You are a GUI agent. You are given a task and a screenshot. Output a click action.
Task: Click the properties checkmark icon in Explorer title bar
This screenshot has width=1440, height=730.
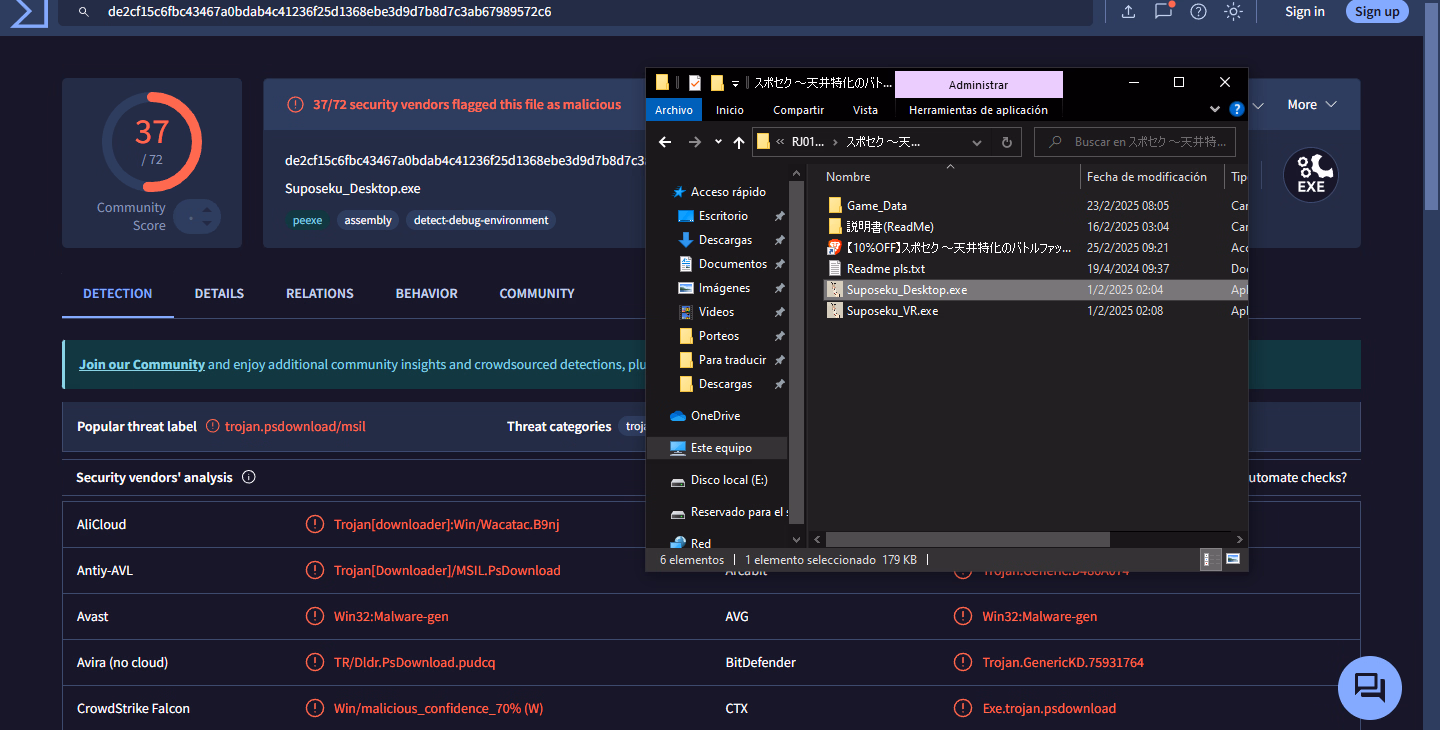[x=695, y=83]
